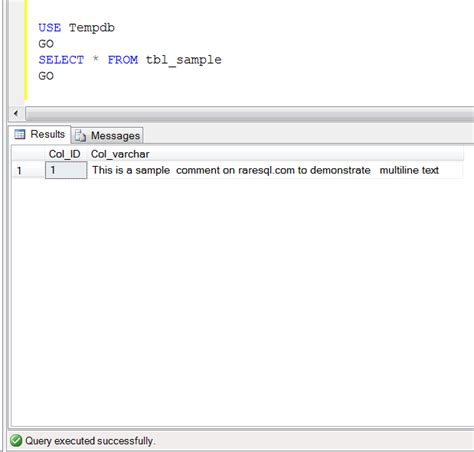Switch to the Results tab

[x=40, y=134]
